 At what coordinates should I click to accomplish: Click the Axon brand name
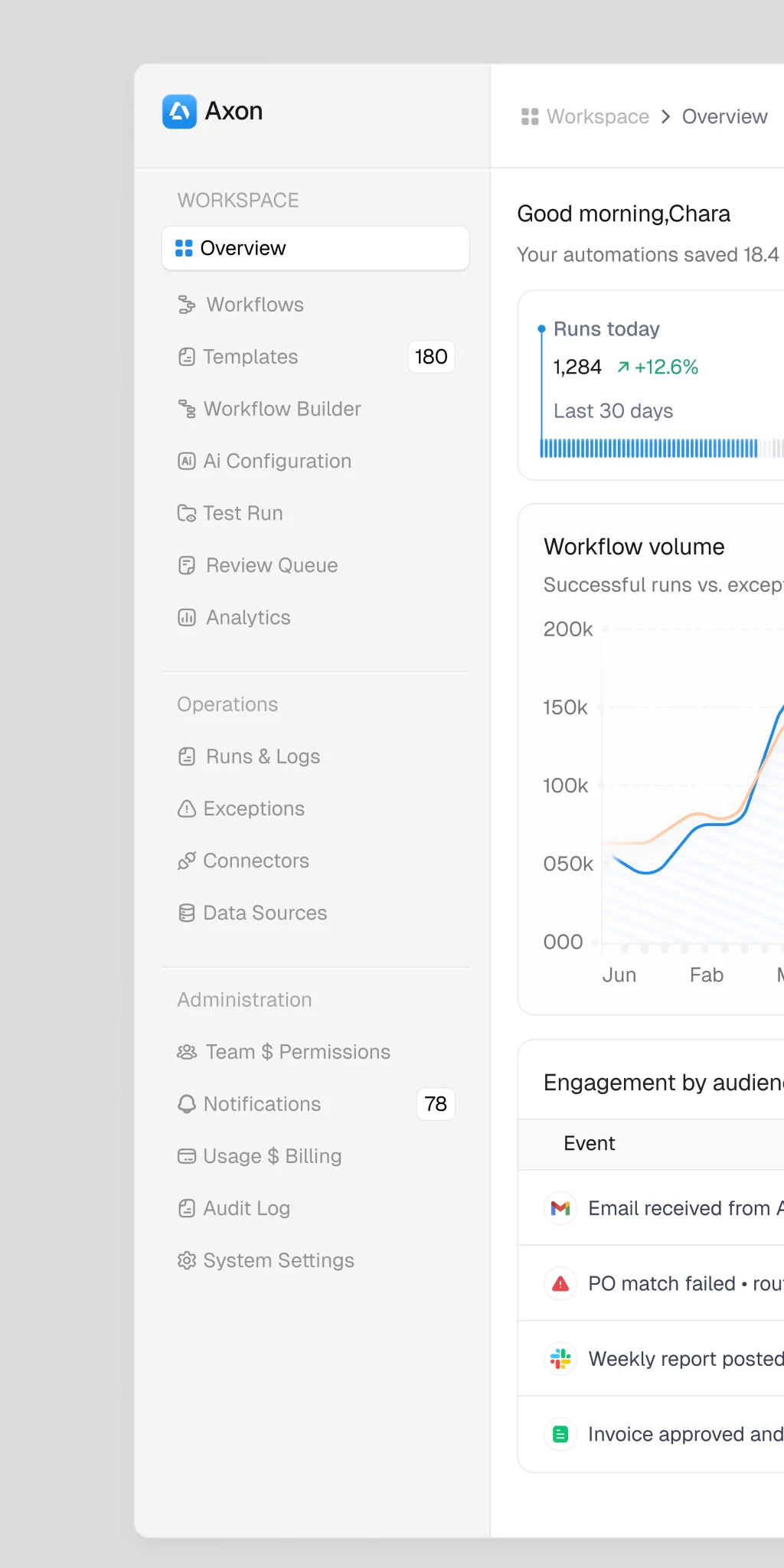tap(234, 112)
